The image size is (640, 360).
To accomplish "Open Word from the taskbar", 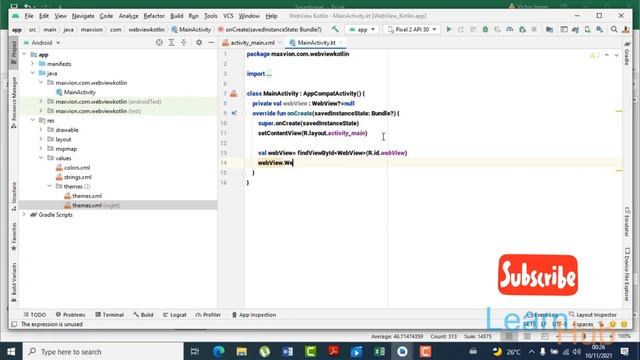I will (x=287, y=351).
